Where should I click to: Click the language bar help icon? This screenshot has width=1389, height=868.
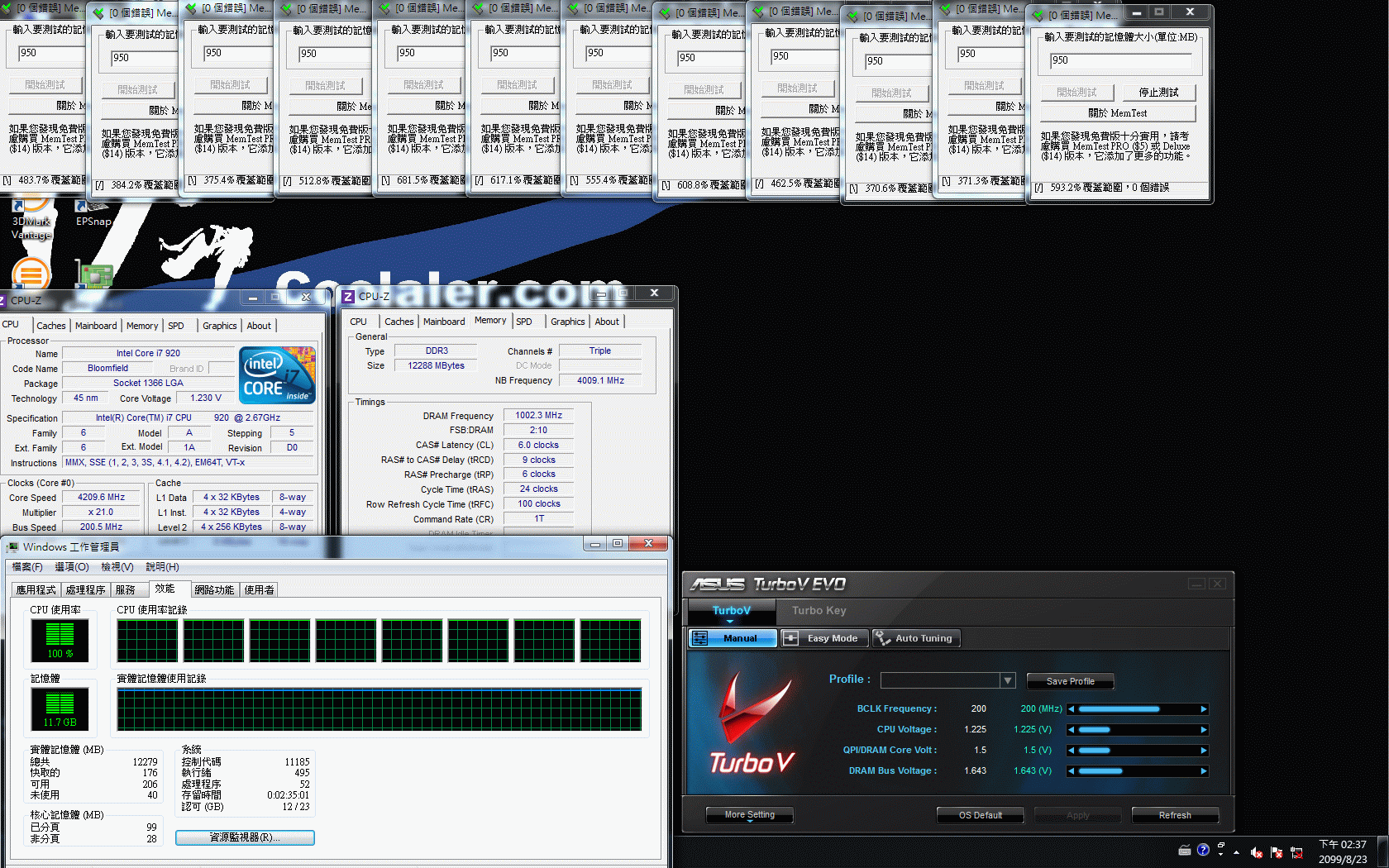(1203, 850)
